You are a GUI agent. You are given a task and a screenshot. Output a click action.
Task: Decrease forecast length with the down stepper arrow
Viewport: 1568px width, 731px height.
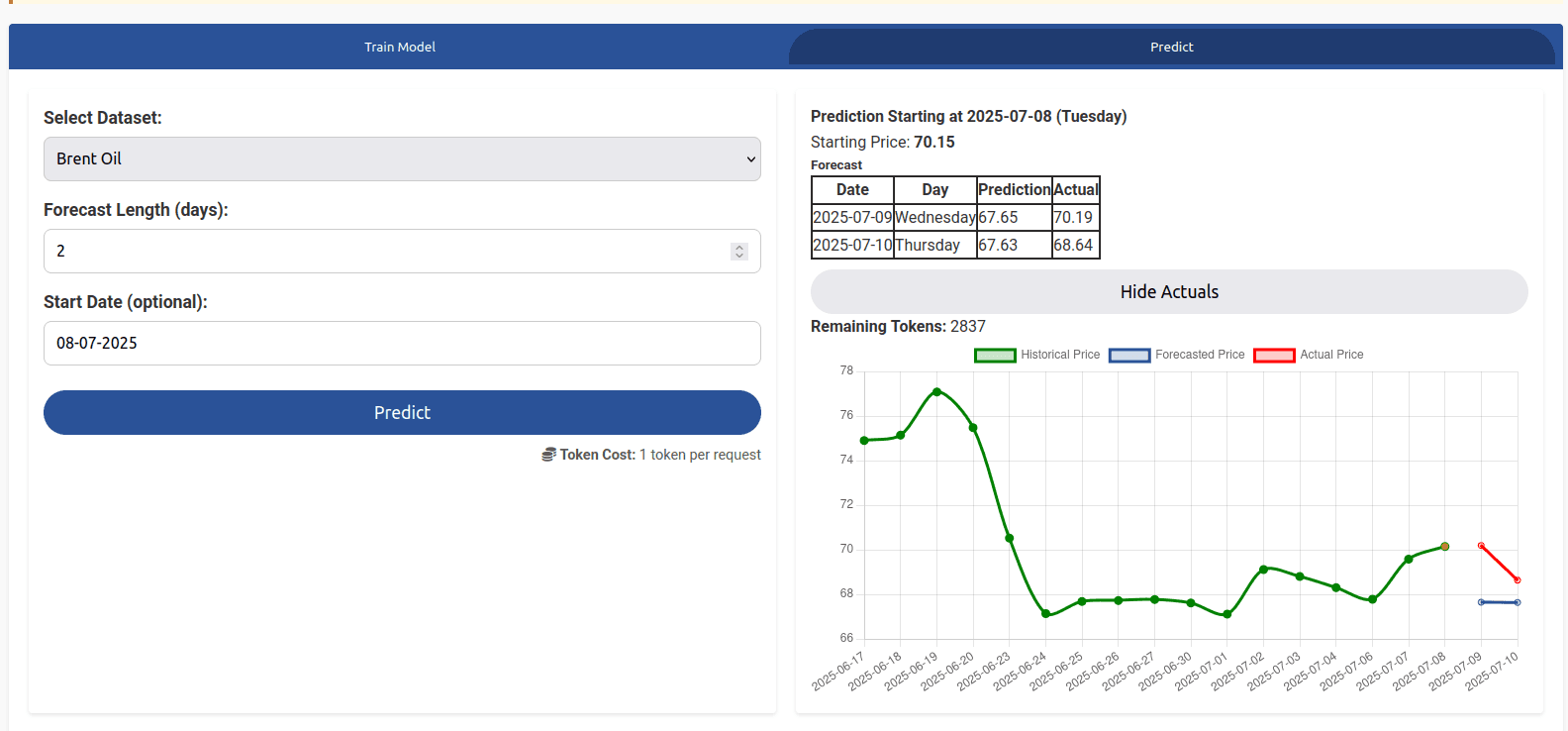click(739, 256)
